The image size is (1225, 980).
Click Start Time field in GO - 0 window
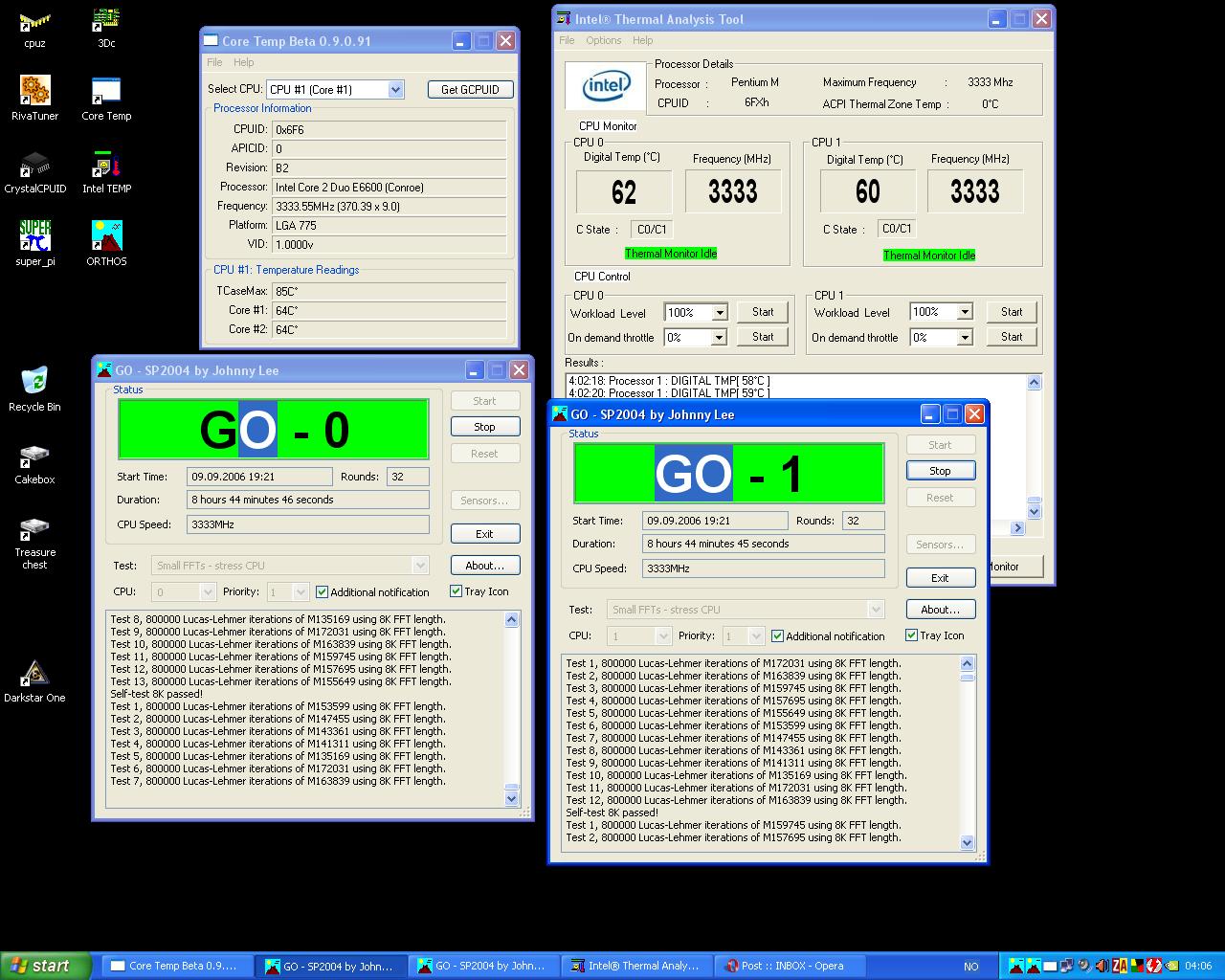pos(259,477)
